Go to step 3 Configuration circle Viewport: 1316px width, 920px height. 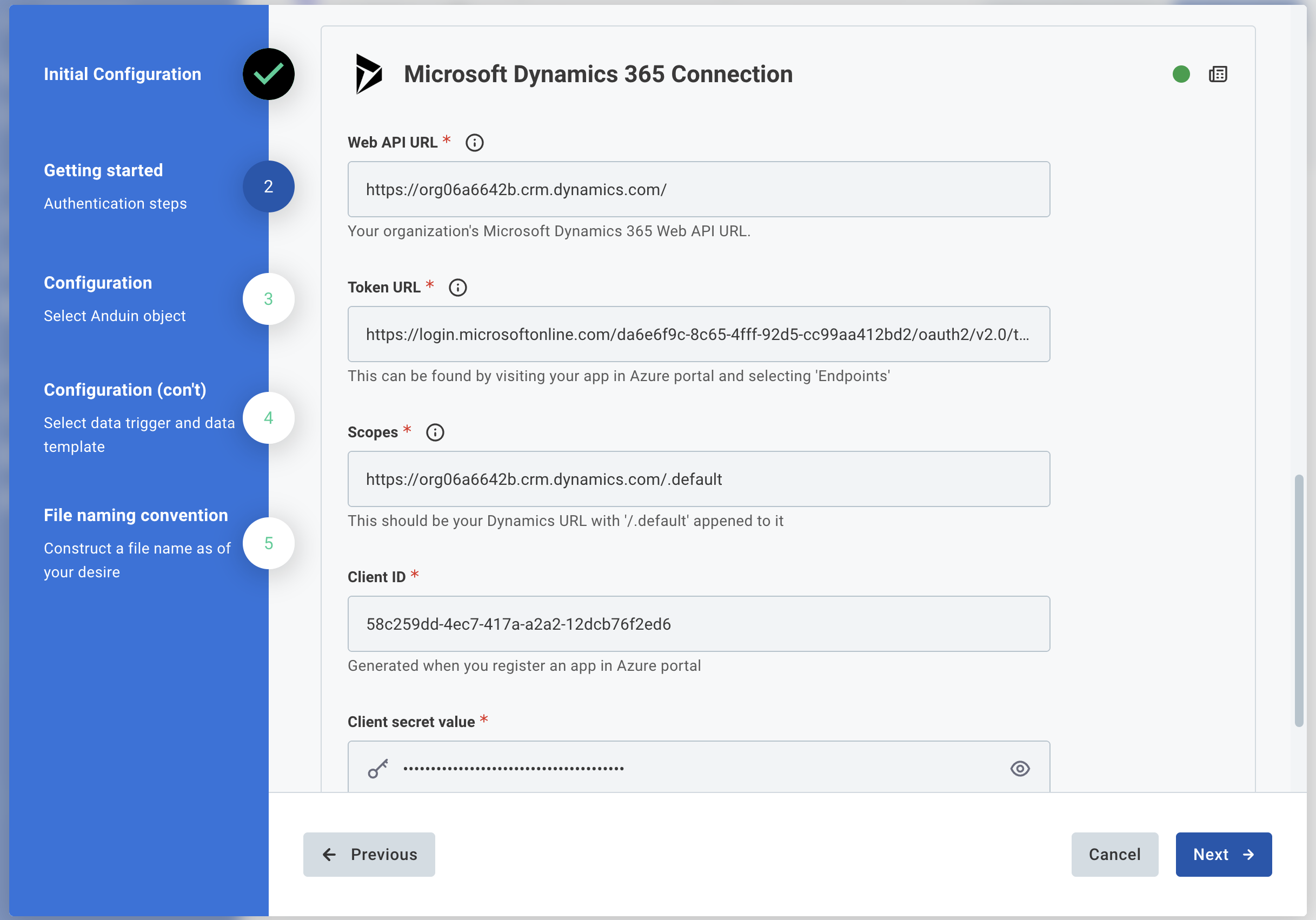point(268,299)
